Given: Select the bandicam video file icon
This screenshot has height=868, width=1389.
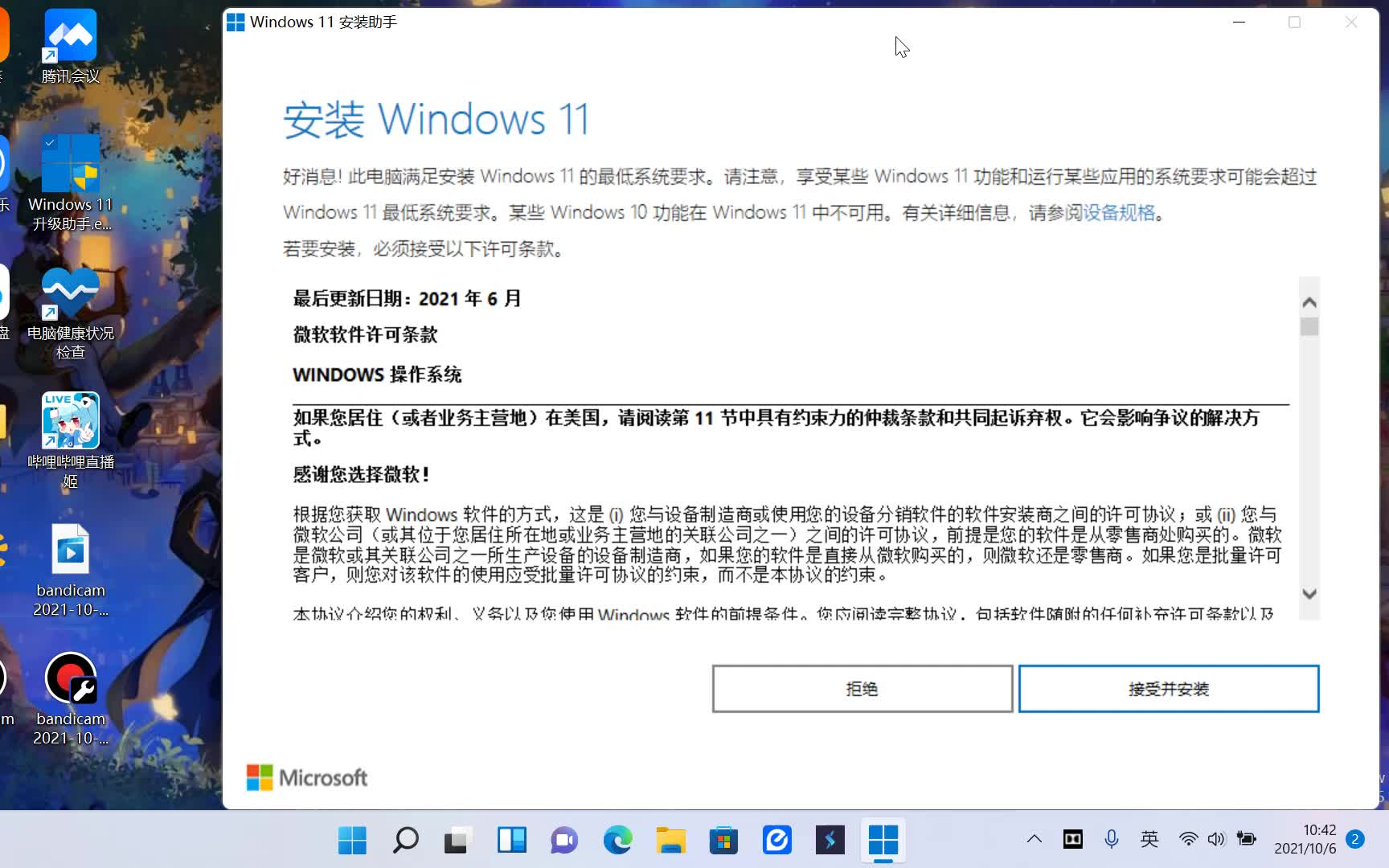Looking at the screenshot, I should tap(71, 571).
